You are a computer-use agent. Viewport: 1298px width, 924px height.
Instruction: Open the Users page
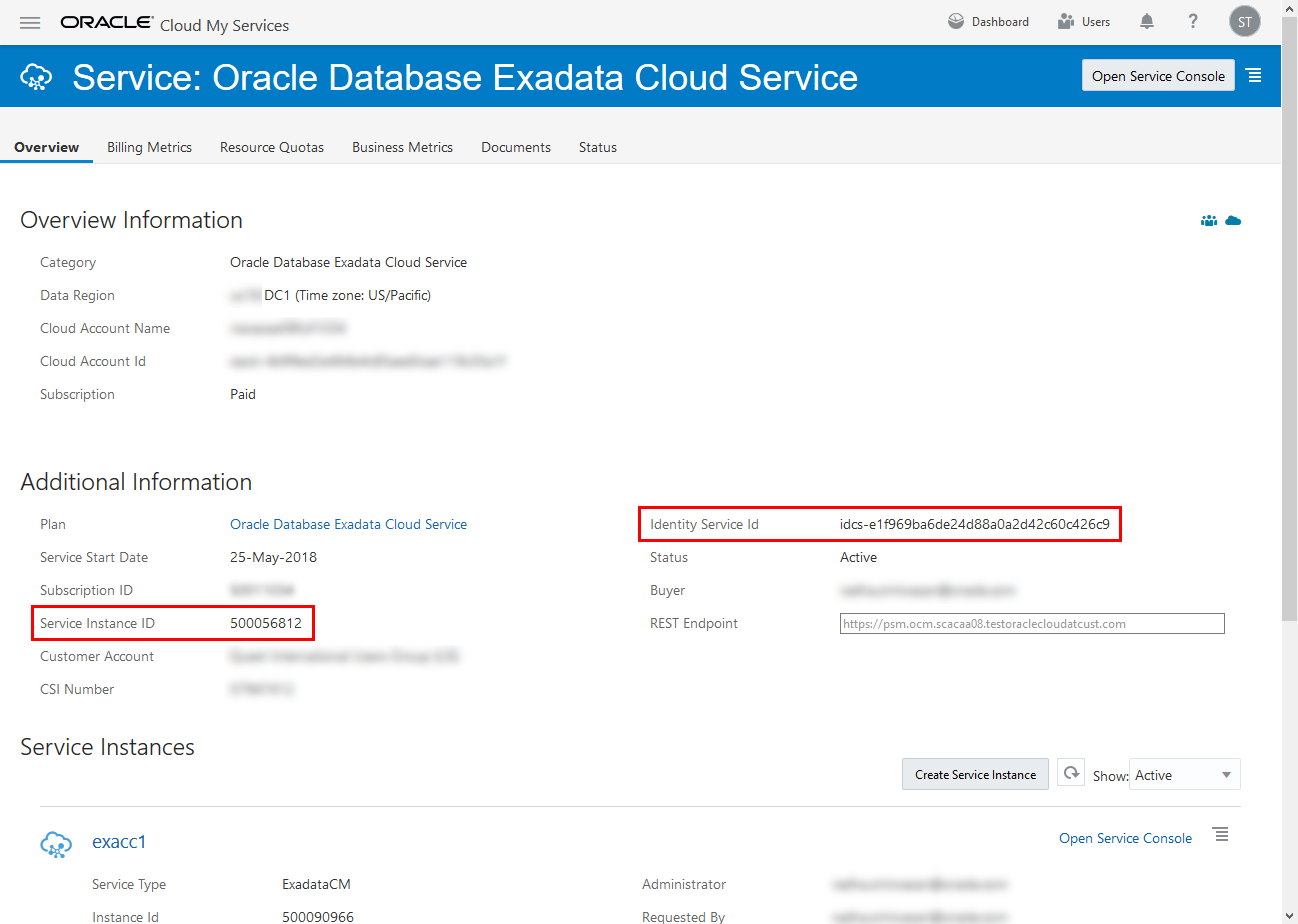(x=1084, y=22)
